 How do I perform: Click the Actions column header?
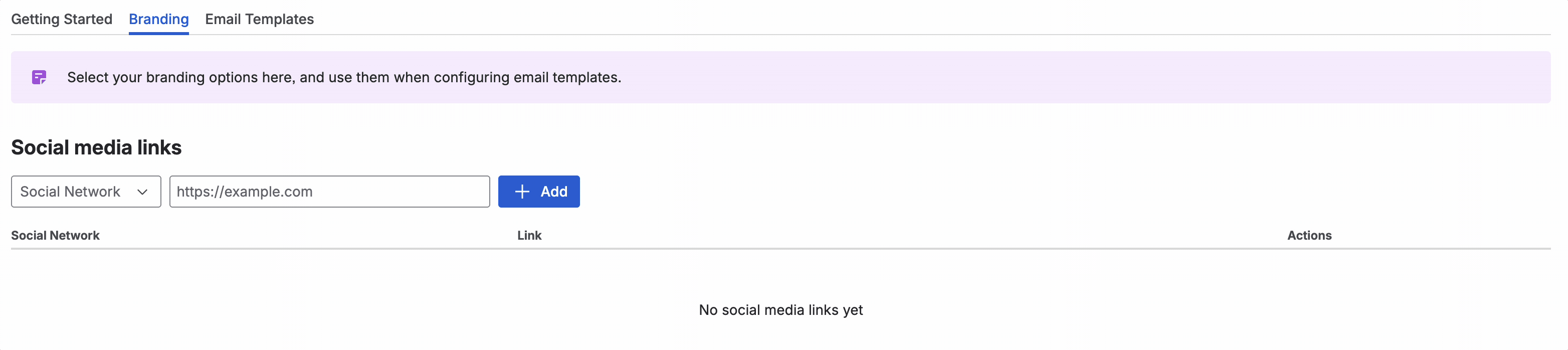[1309, 236]
